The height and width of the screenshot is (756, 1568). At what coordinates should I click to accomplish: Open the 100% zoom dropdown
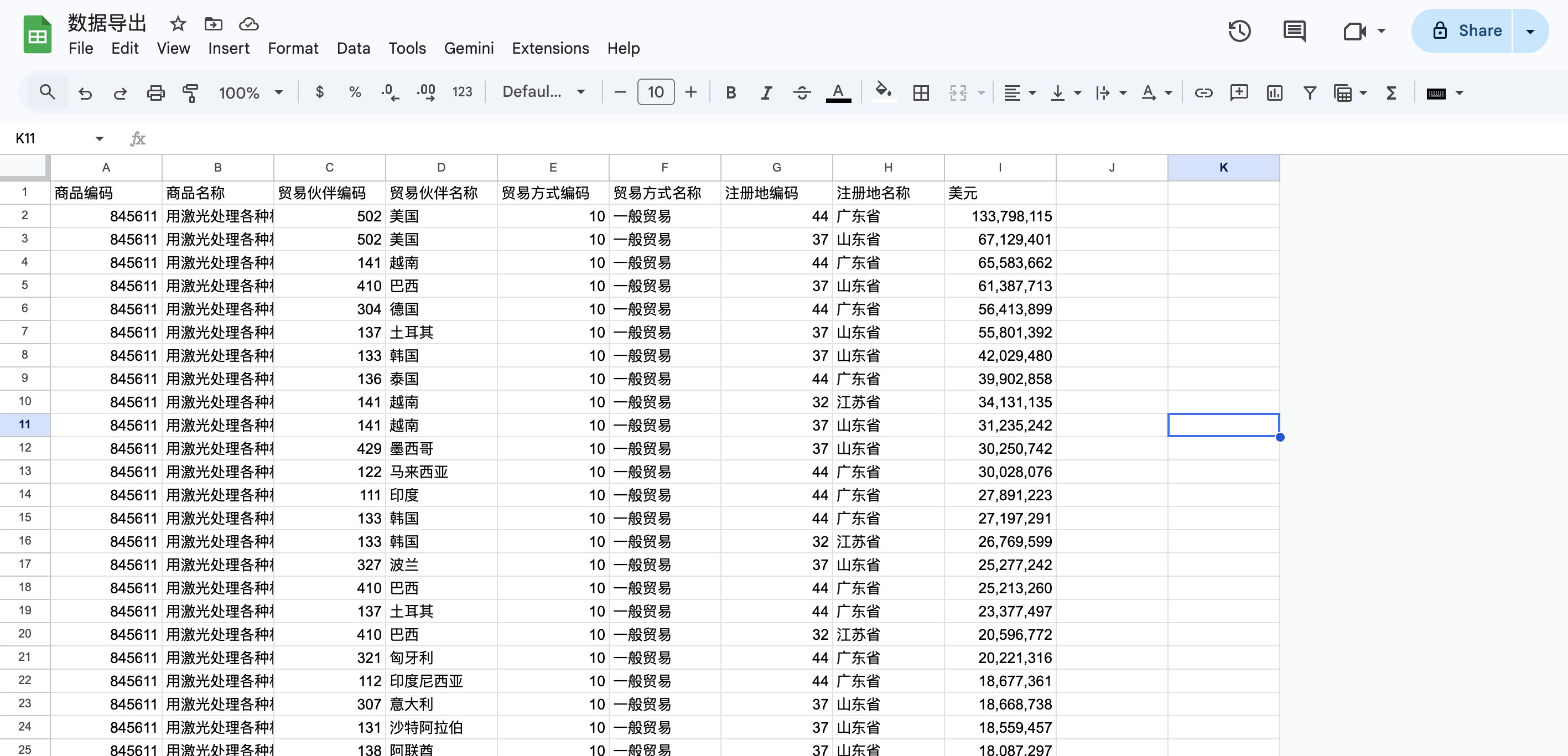click(x=250, y=92)
